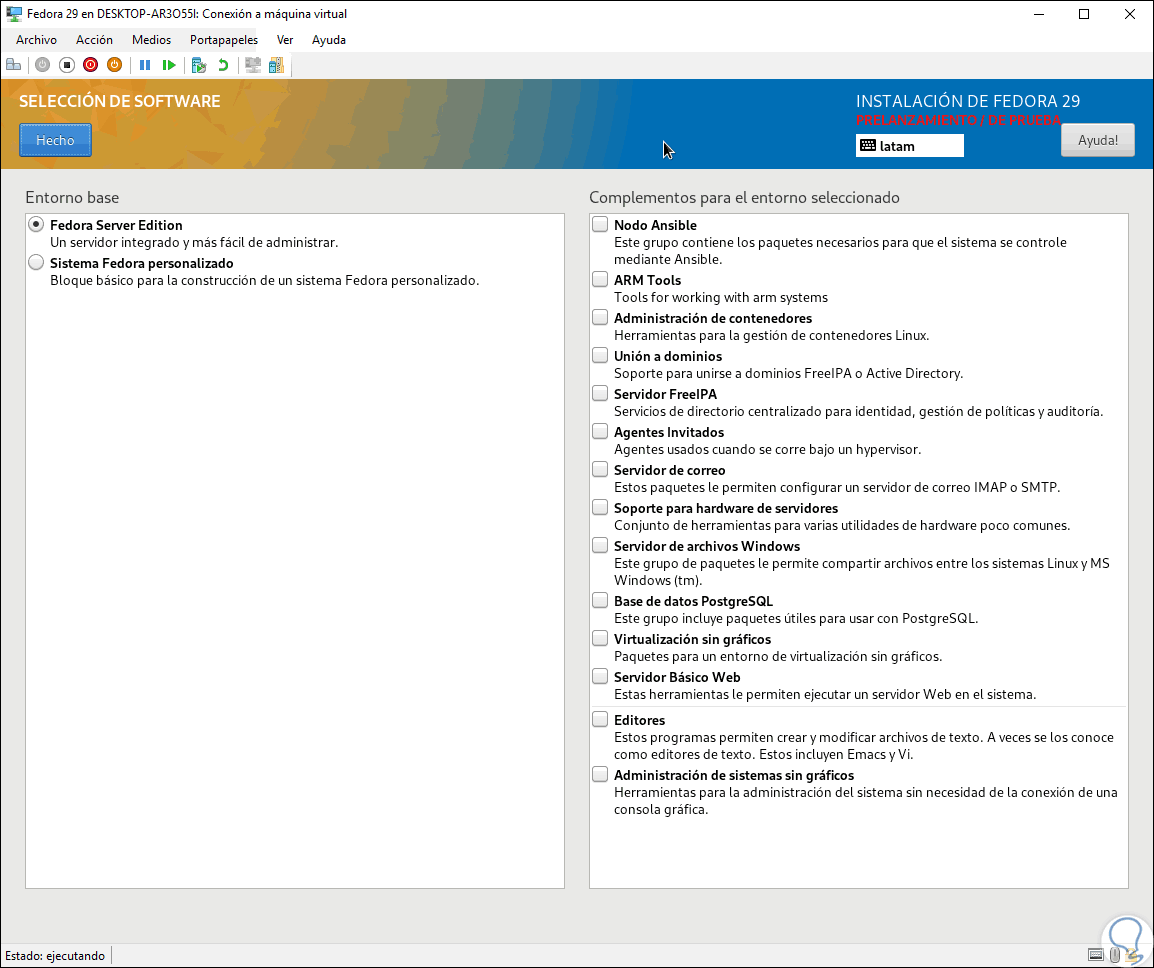1154x968 pixels.
Task: Check the ARM Tools add-on
Action: (x=600, y=280)
